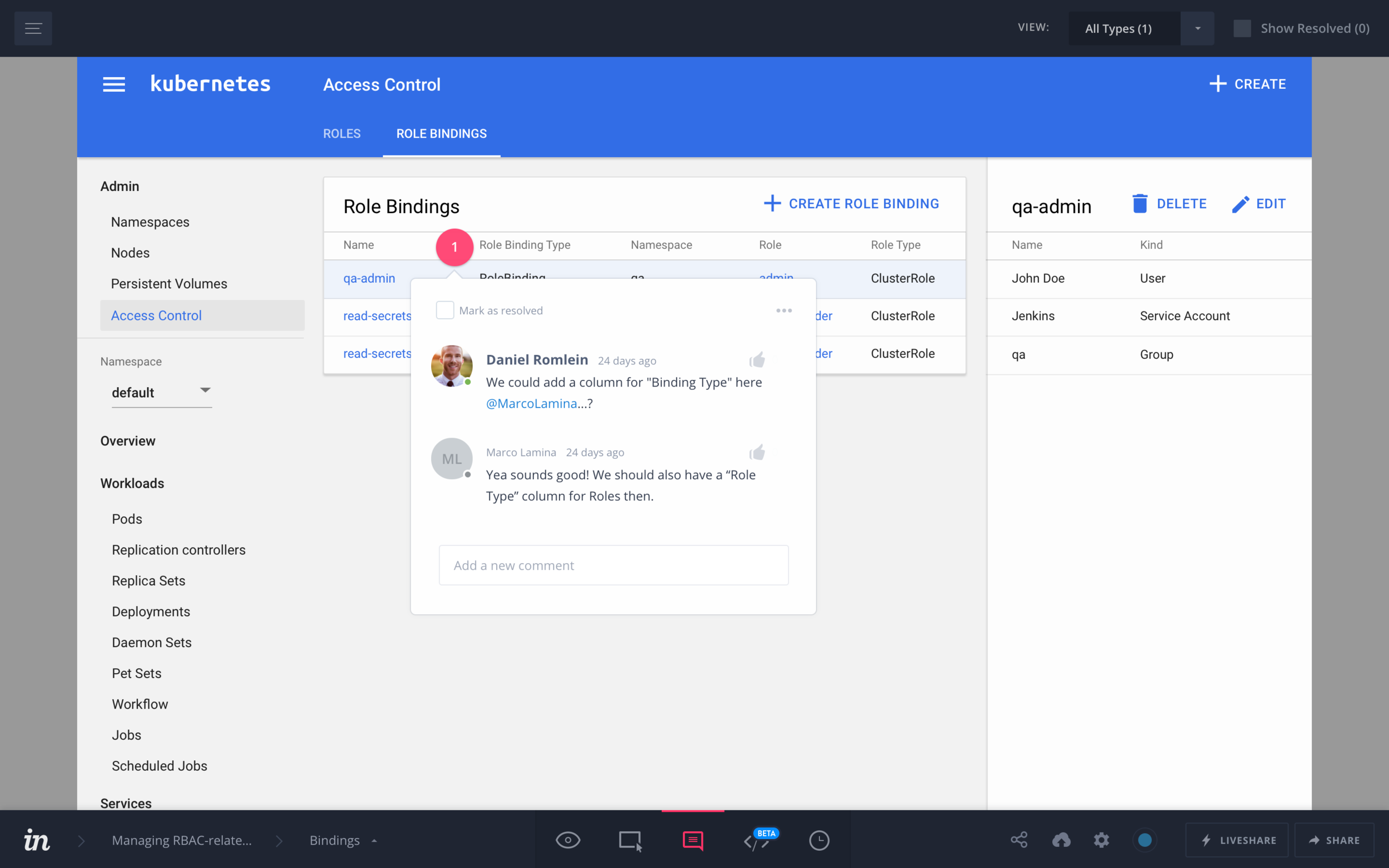Screen dimensions: 1389x868
Task: View prototype history via clock icon
Action: point(820,839)
